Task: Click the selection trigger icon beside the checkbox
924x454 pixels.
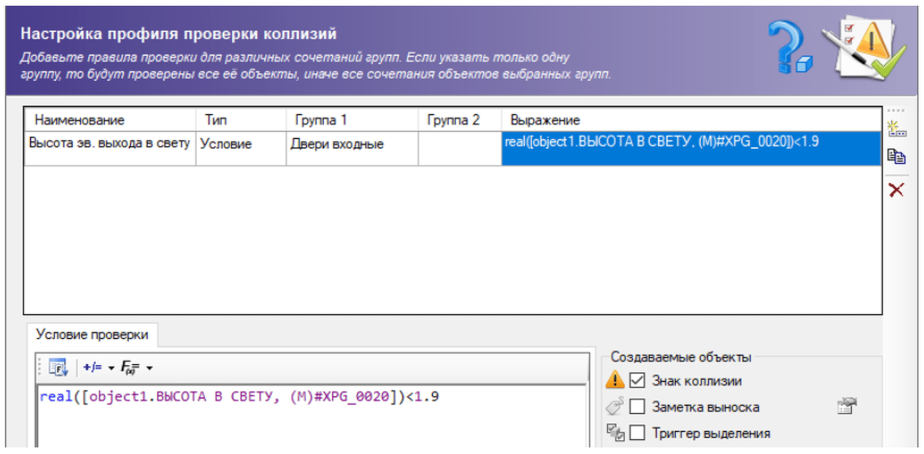Action: (x=615, y=433)
